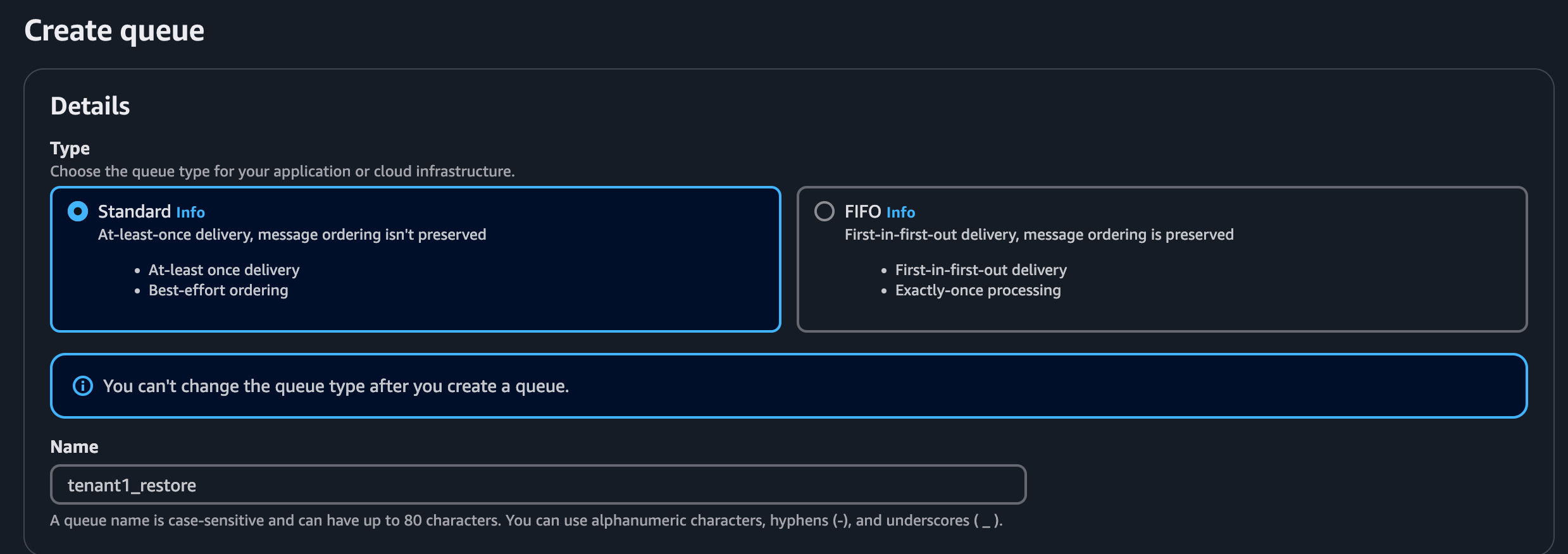
Task: Click Standard's 'ordering isn't preserved' description
Action: tap(292, 235)
